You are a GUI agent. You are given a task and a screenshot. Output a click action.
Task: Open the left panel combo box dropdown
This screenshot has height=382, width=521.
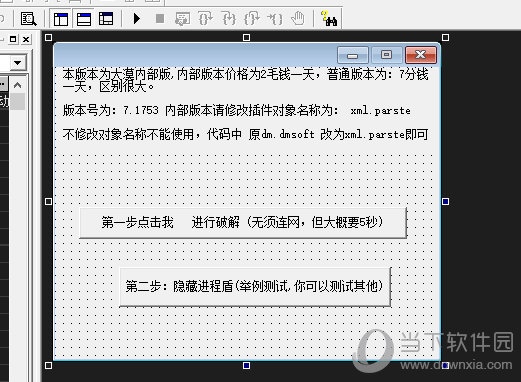coord(18,62)
